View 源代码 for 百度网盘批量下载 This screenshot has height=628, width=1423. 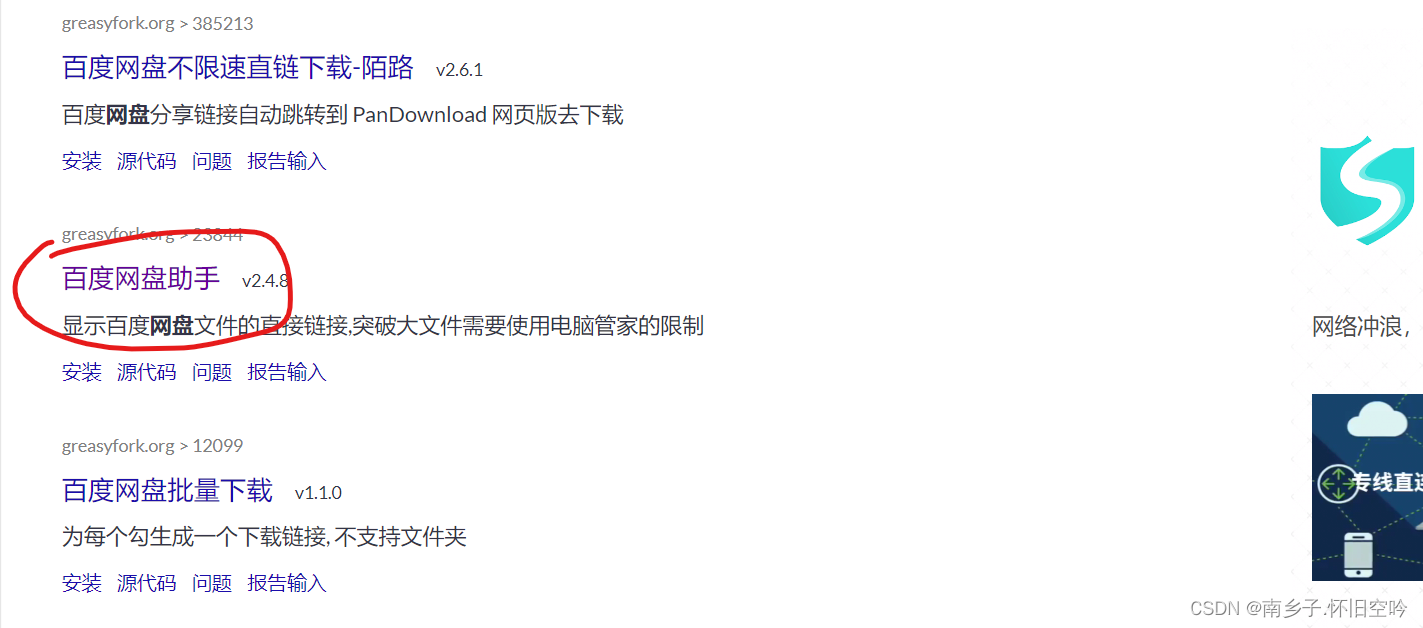(x=147, y=583)
